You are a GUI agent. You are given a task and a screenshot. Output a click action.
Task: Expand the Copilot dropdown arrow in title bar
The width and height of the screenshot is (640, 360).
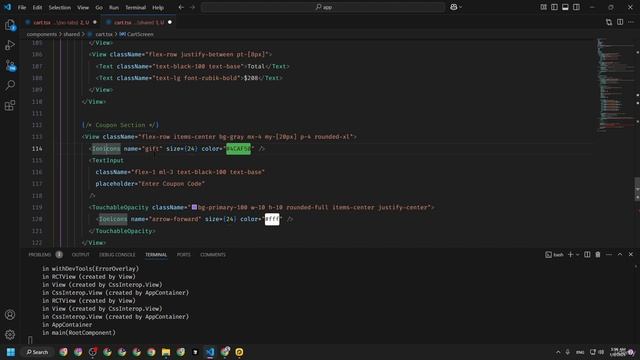tap(461, 7)
